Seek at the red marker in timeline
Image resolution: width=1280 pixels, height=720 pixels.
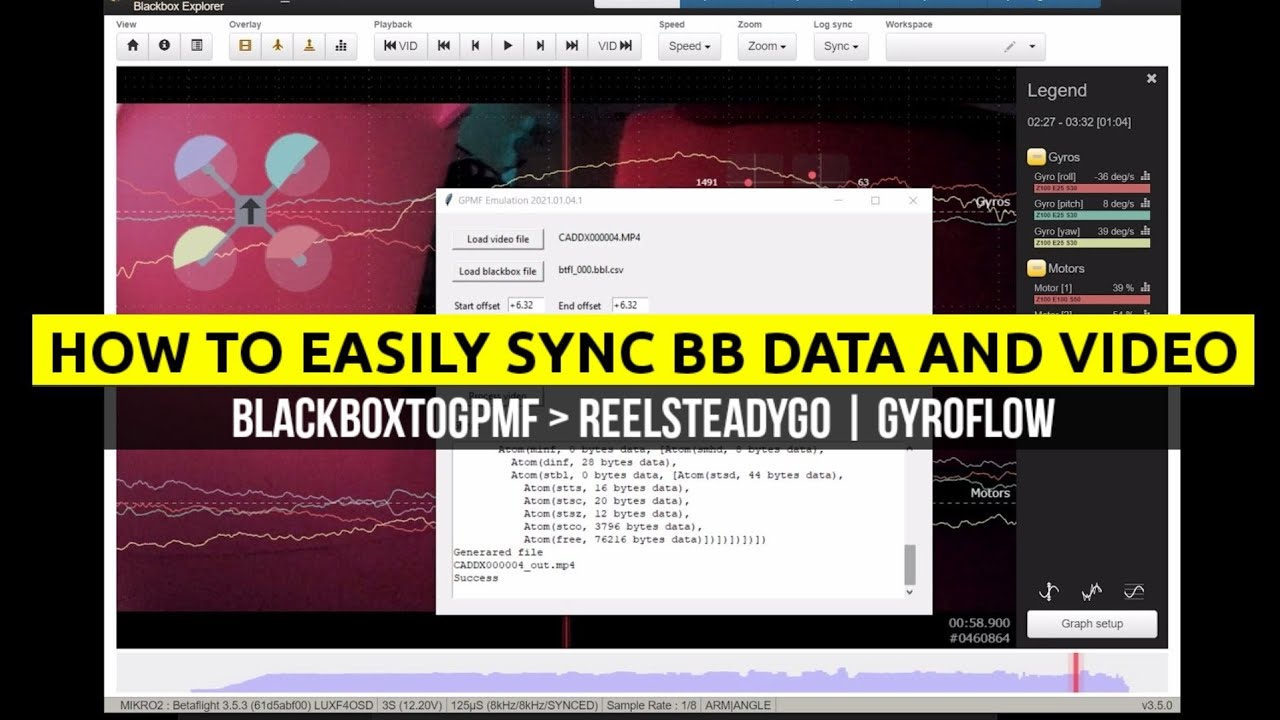pyautogui.click(x=1077, y=672)
